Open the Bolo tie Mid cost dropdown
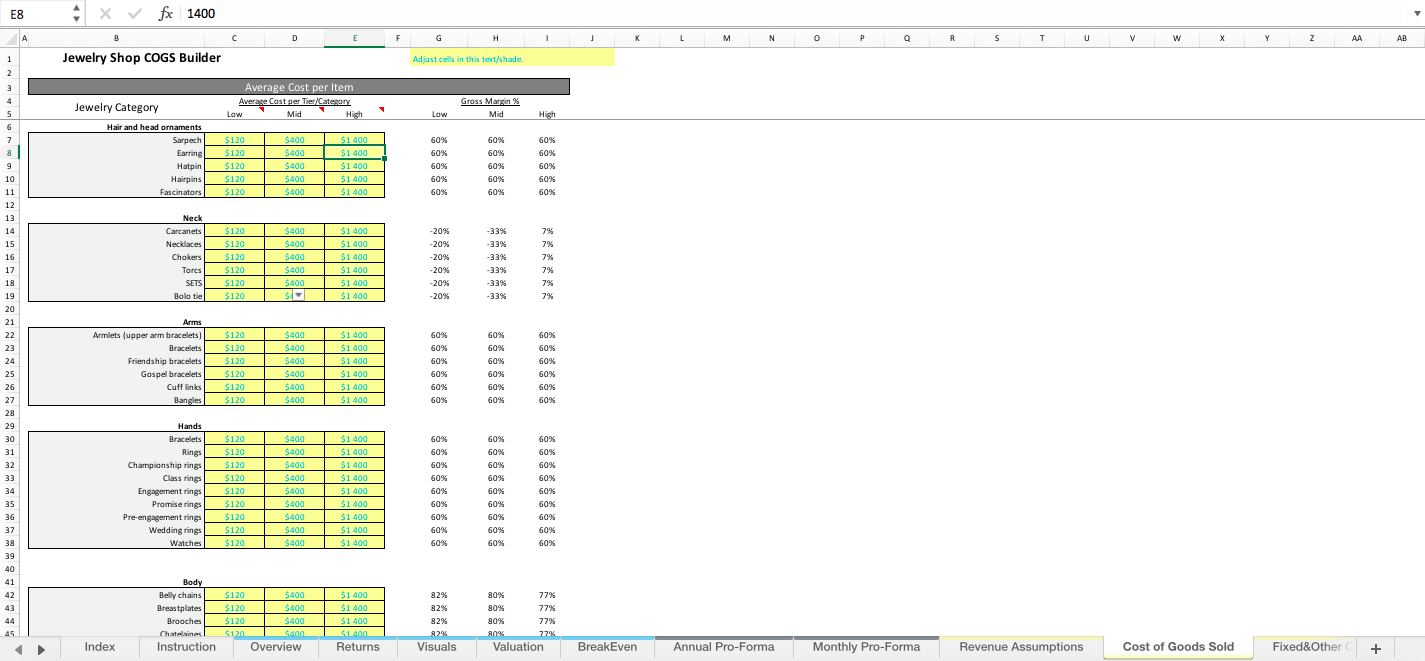 click(x=298, y=296)
